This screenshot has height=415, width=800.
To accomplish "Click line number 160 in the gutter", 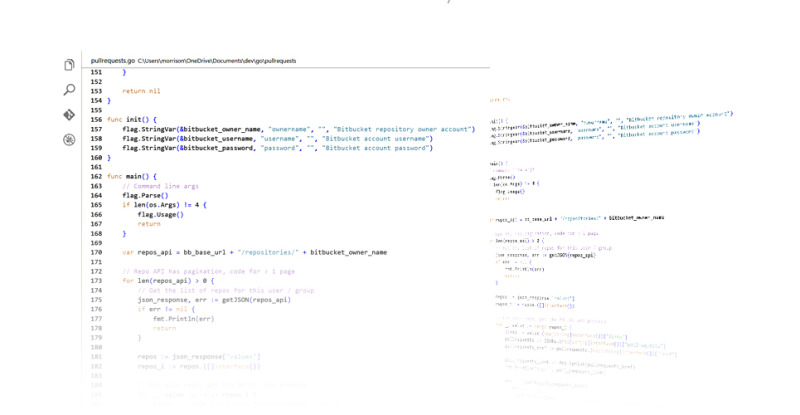I will [x=96, y=158].
